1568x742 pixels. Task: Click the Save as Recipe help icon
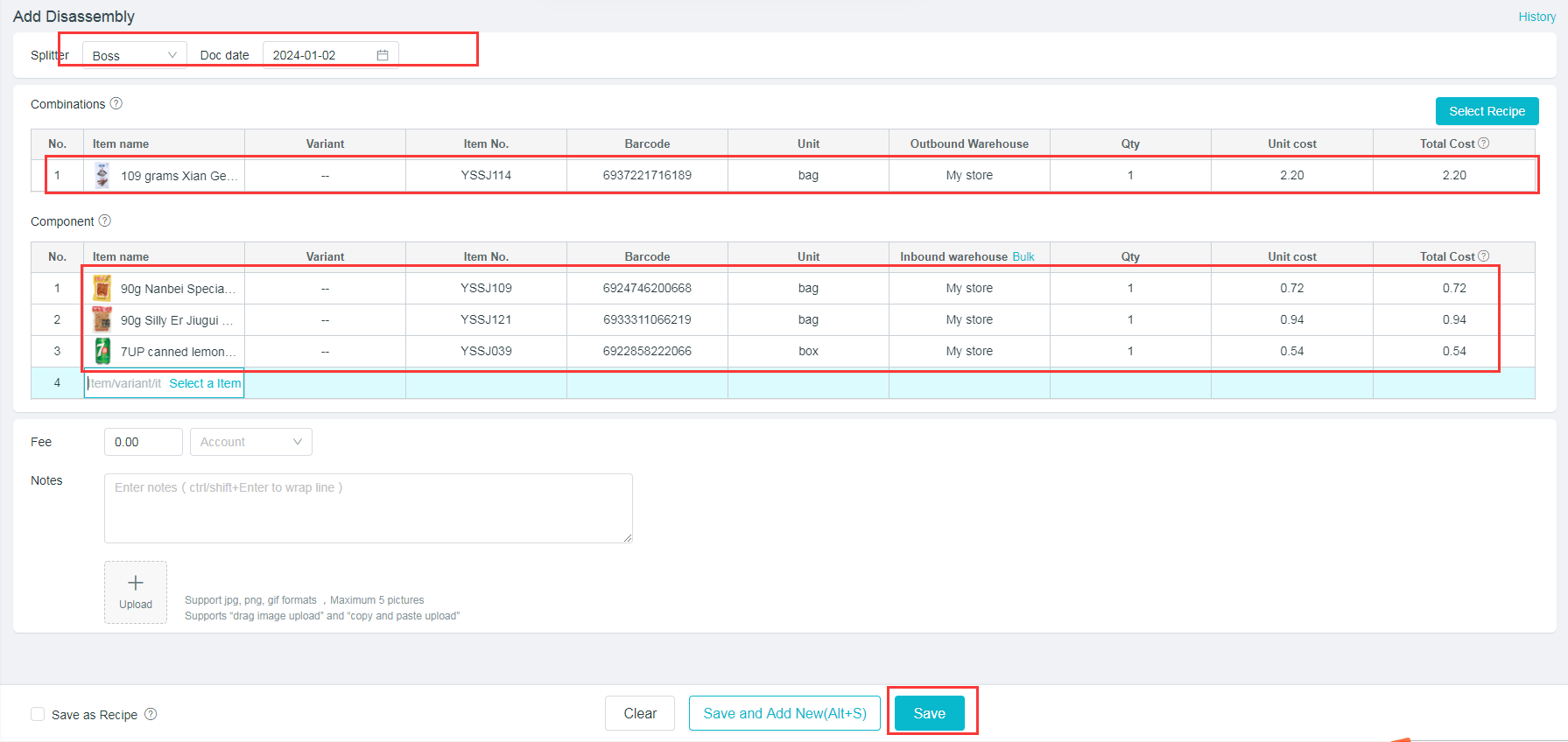click(151, 714)
